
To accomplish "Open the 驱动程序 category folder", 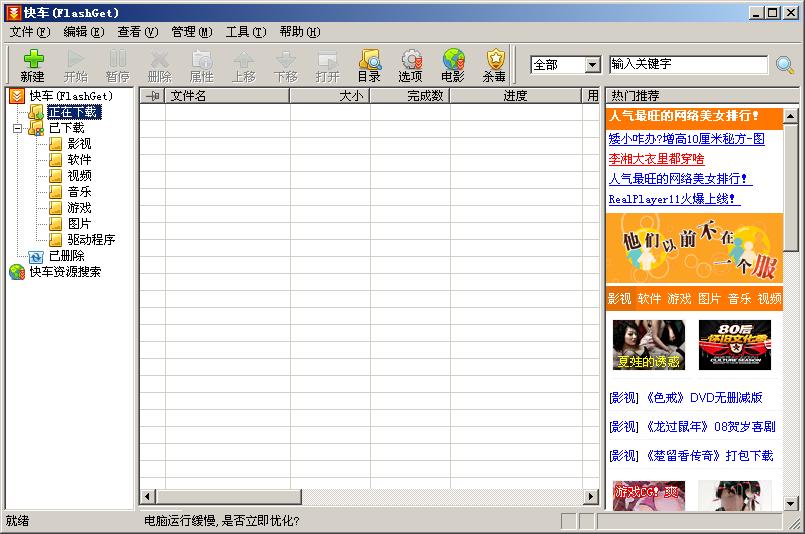I will pyautogui.click(x=91, y=239).
